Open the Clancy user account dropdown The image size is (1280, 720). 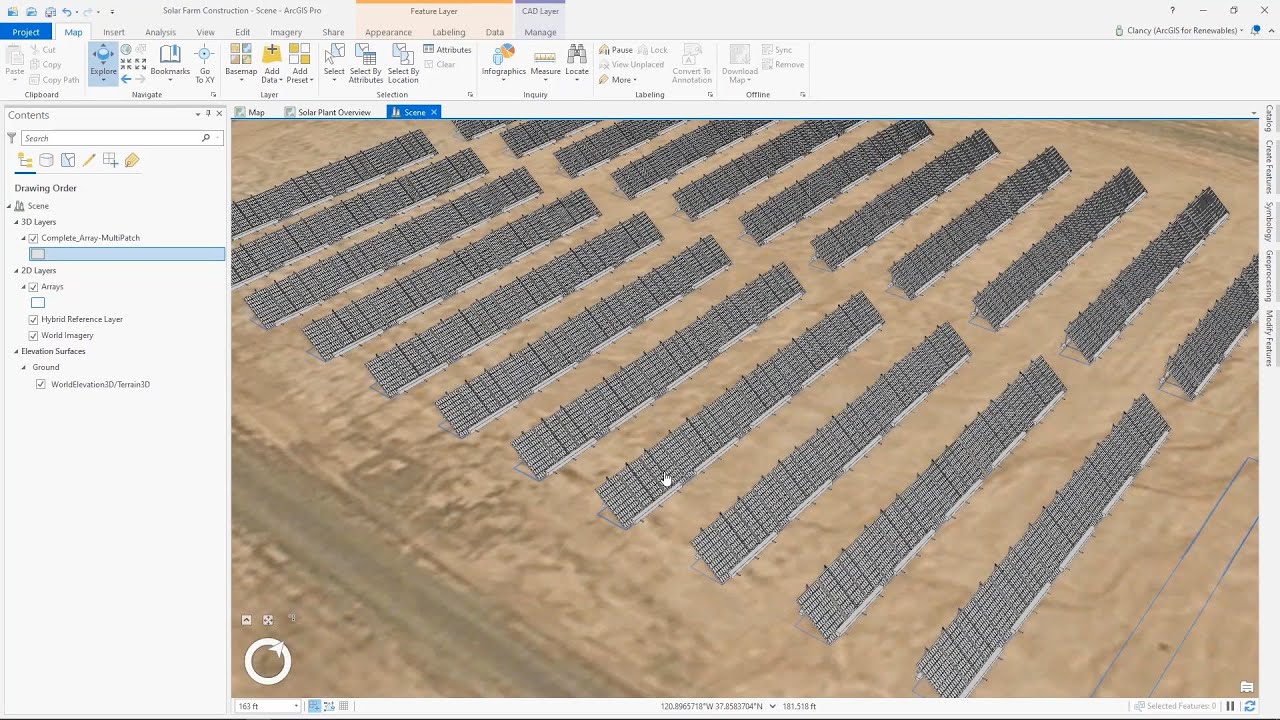pos(1180,31)
